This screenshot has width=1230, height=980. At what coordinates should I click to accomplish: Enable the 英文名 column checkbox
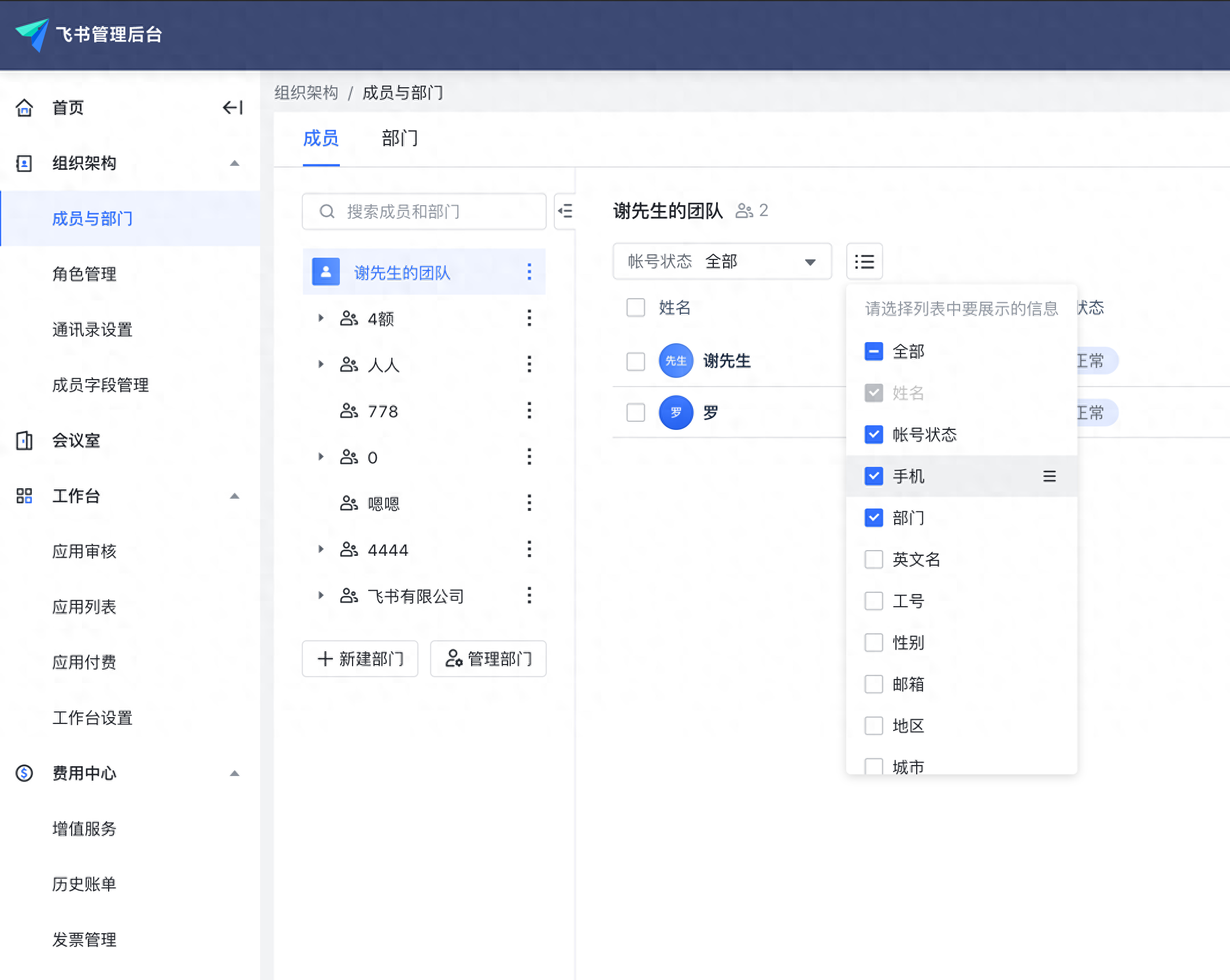point(873,559)
